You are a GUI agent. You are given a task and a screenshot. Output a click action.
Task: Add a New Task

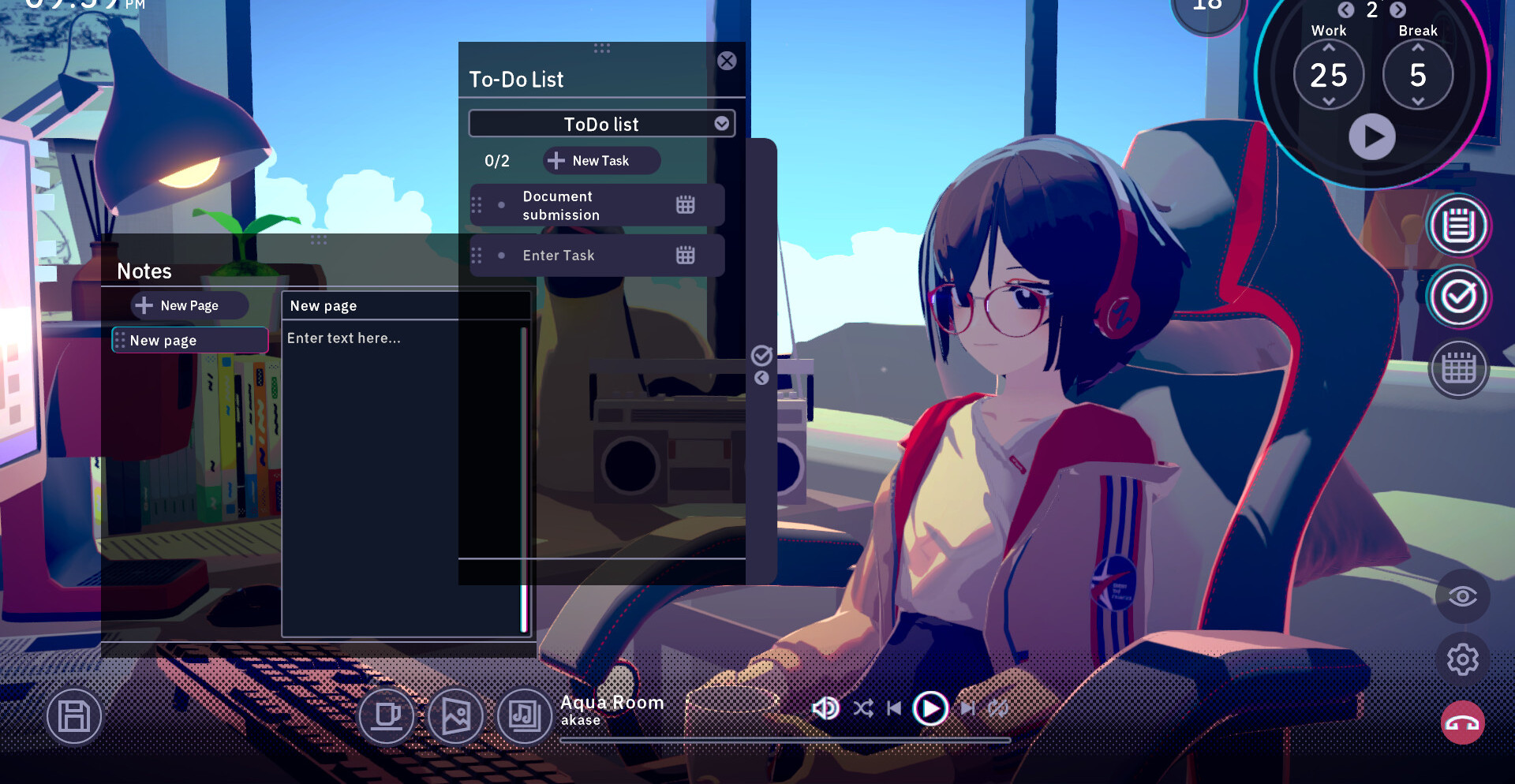click(600, 161)
